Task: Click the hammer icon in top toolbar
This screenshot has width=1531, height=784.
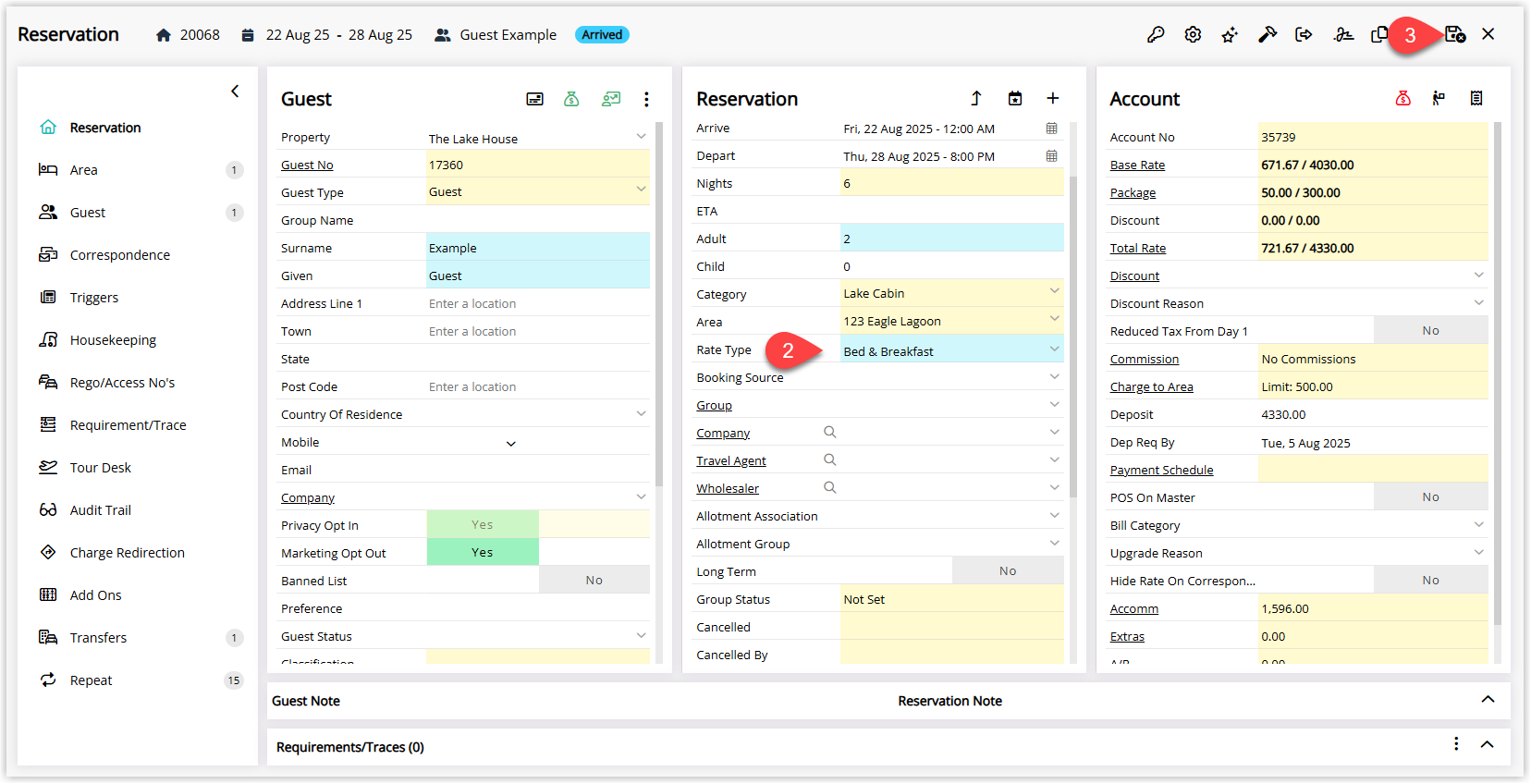Action: click(x=1268, y=34)
